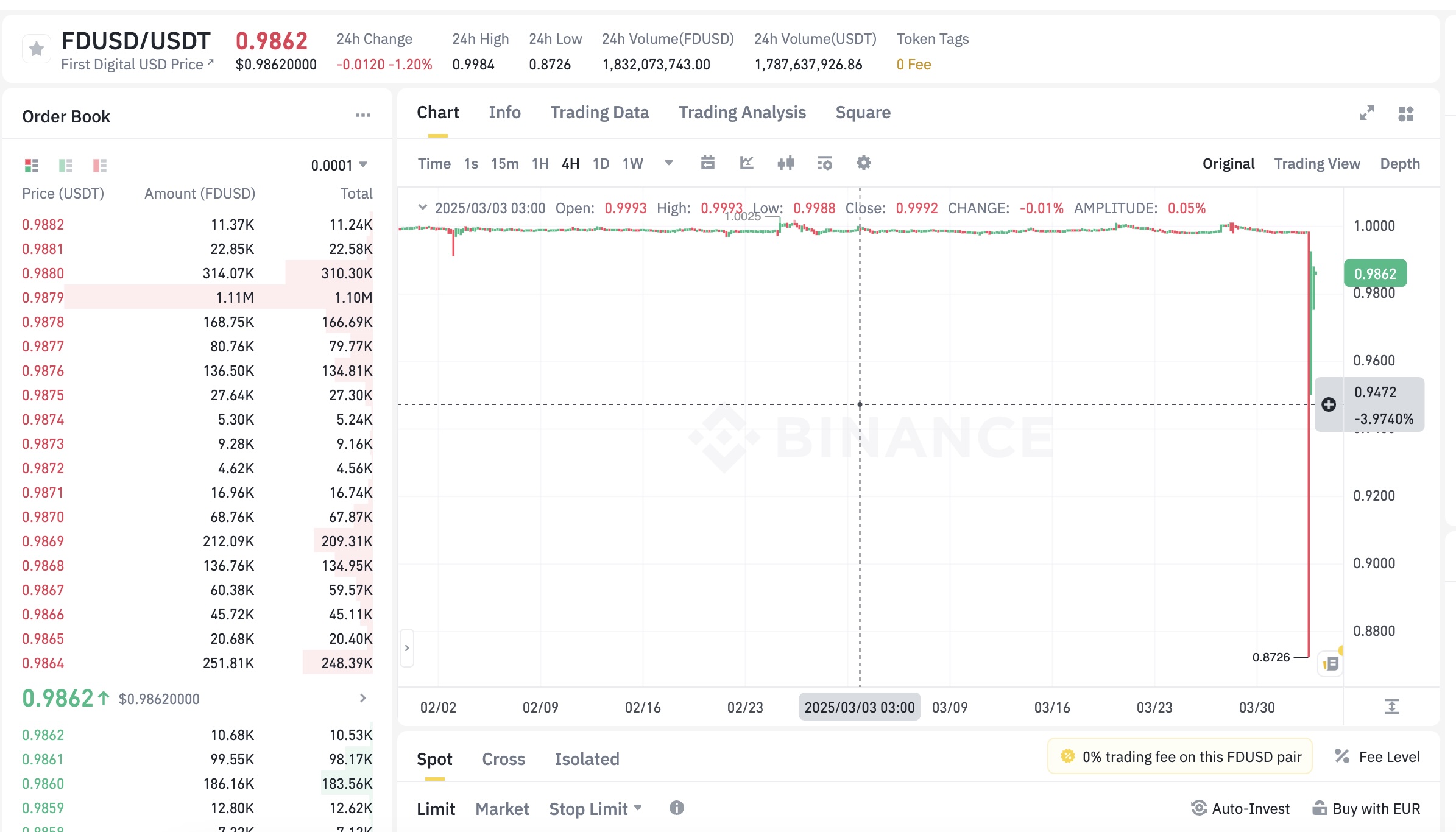Click the 0 Fee token tag
Viewport: 1456px width, 832px height.
(914, 65)
